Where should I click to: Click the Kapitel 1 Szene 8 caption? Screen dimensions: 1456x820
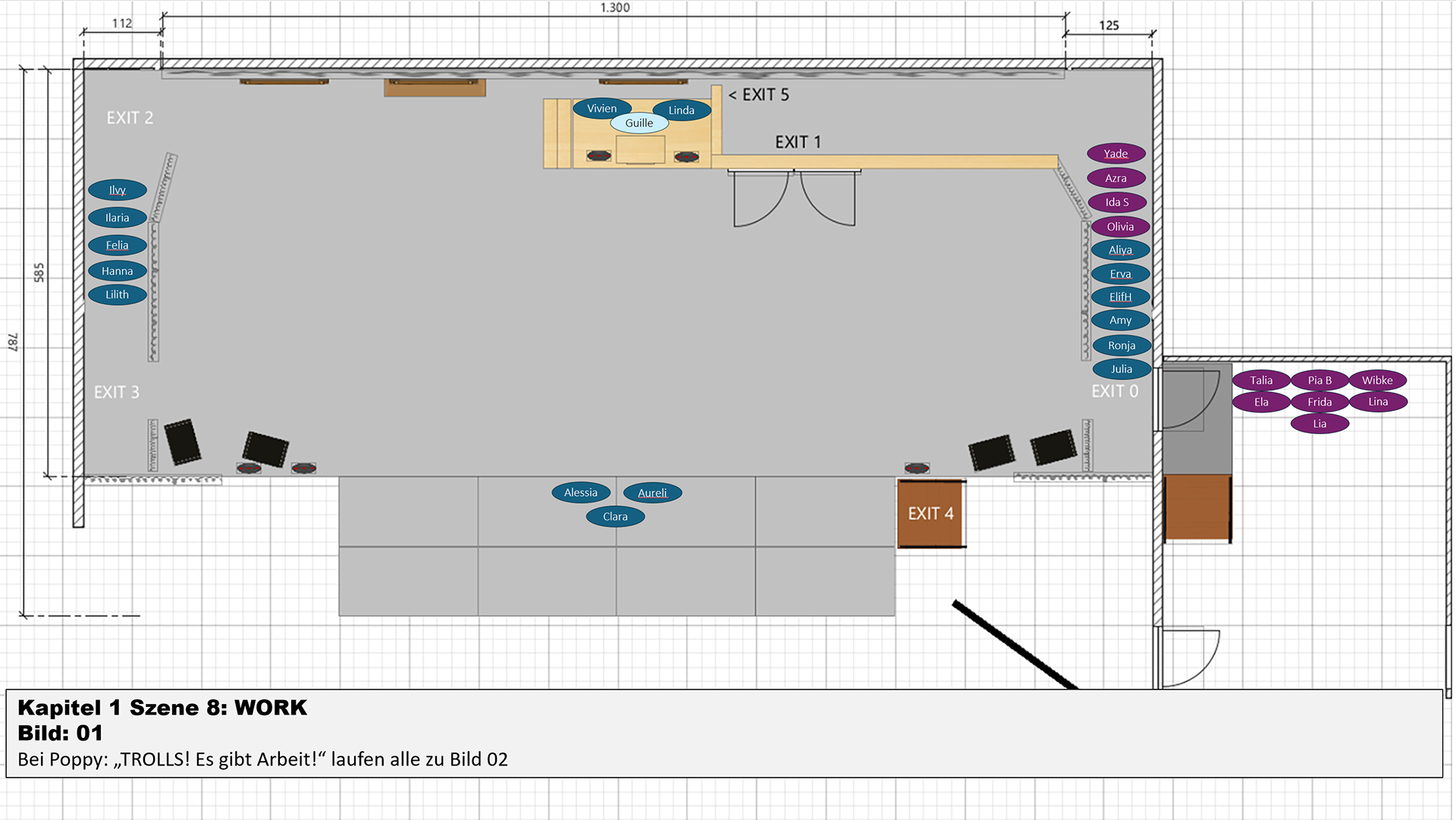click(x=162, y=708)
